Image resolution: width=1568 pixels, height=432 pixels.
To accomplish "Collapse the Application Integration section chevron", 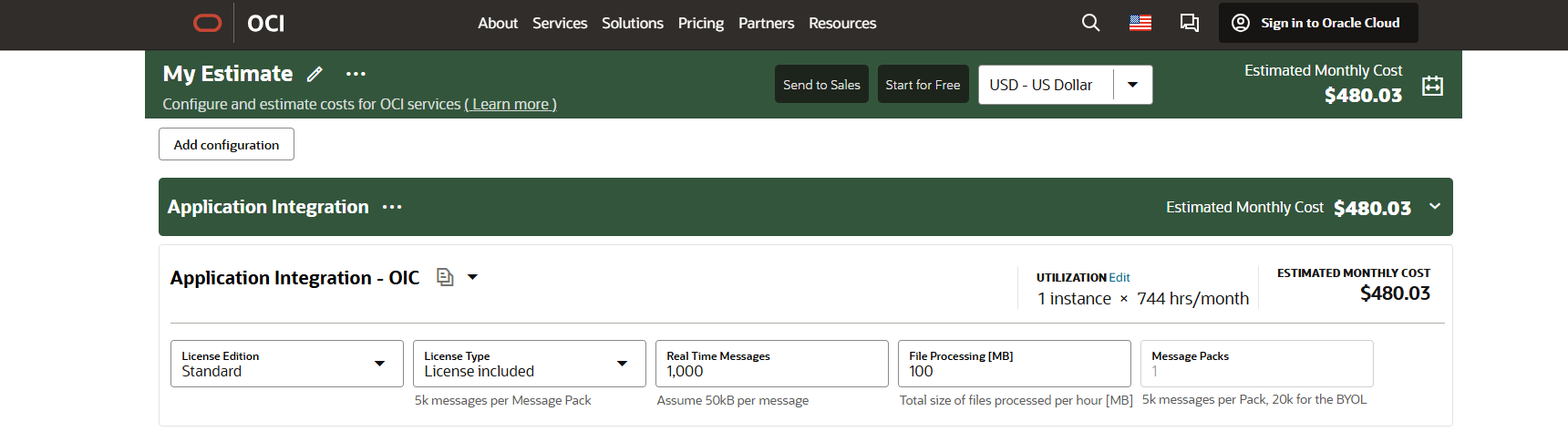I will tap(1435, 207).
